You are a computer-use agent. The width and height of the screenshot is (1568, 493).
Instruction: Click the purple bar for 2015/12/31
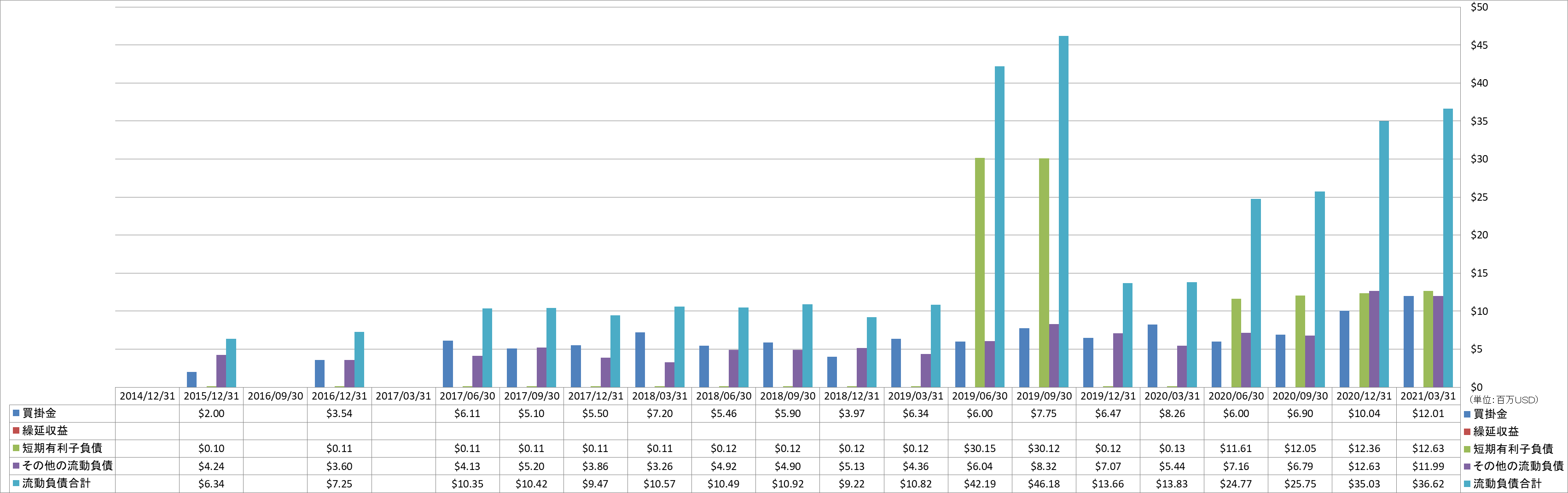tap(221, 371)
